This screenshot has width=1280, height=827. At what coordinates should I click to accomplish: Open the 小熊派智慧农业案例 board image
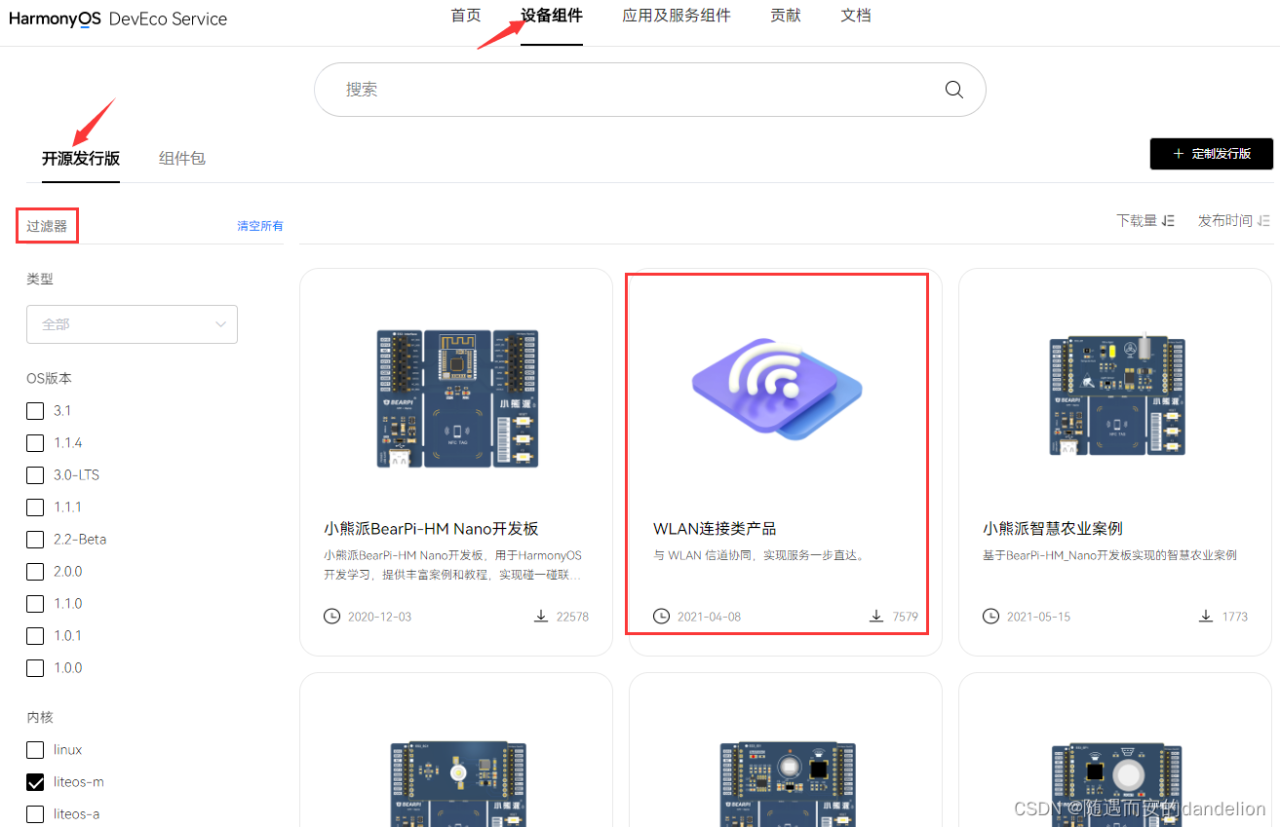pyautogui.click(x=1116, y=395)
